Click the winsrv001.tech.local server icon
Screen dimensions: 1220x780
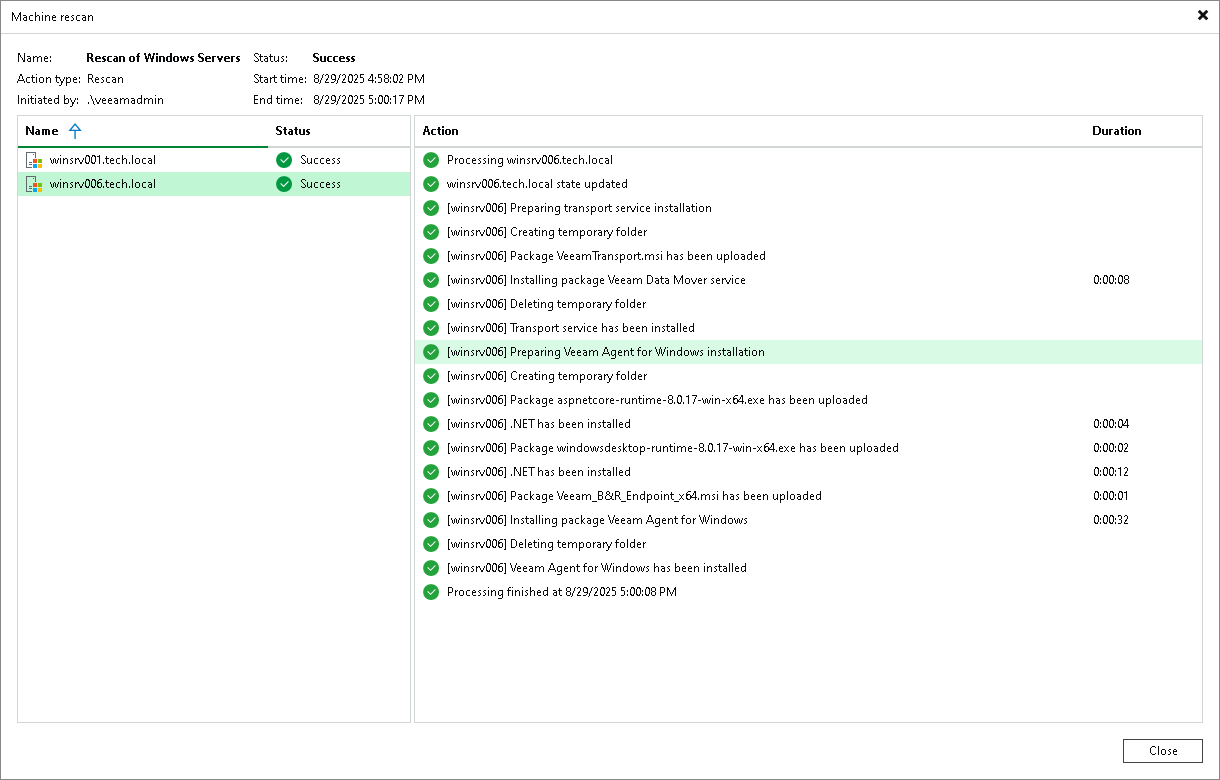point(33,160)
